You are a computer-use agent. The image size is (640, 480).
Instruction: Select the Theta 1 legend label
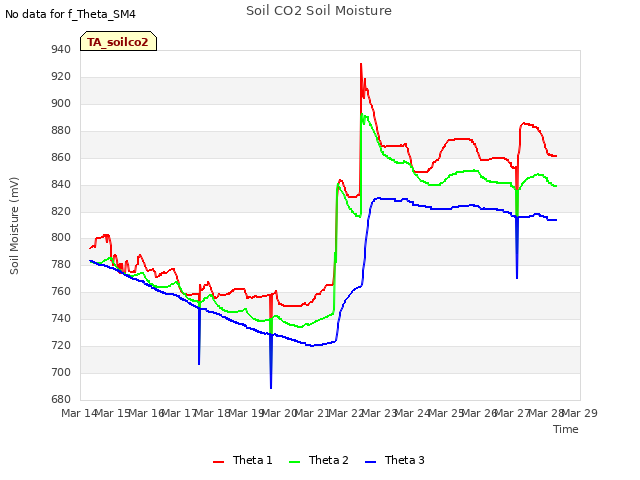(252, 460)
